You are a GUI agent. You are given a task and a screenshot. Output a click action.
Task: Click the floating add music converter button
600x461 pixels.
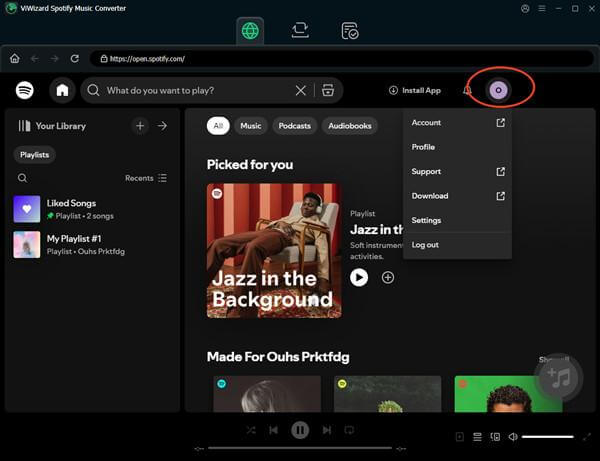(559, 377)
